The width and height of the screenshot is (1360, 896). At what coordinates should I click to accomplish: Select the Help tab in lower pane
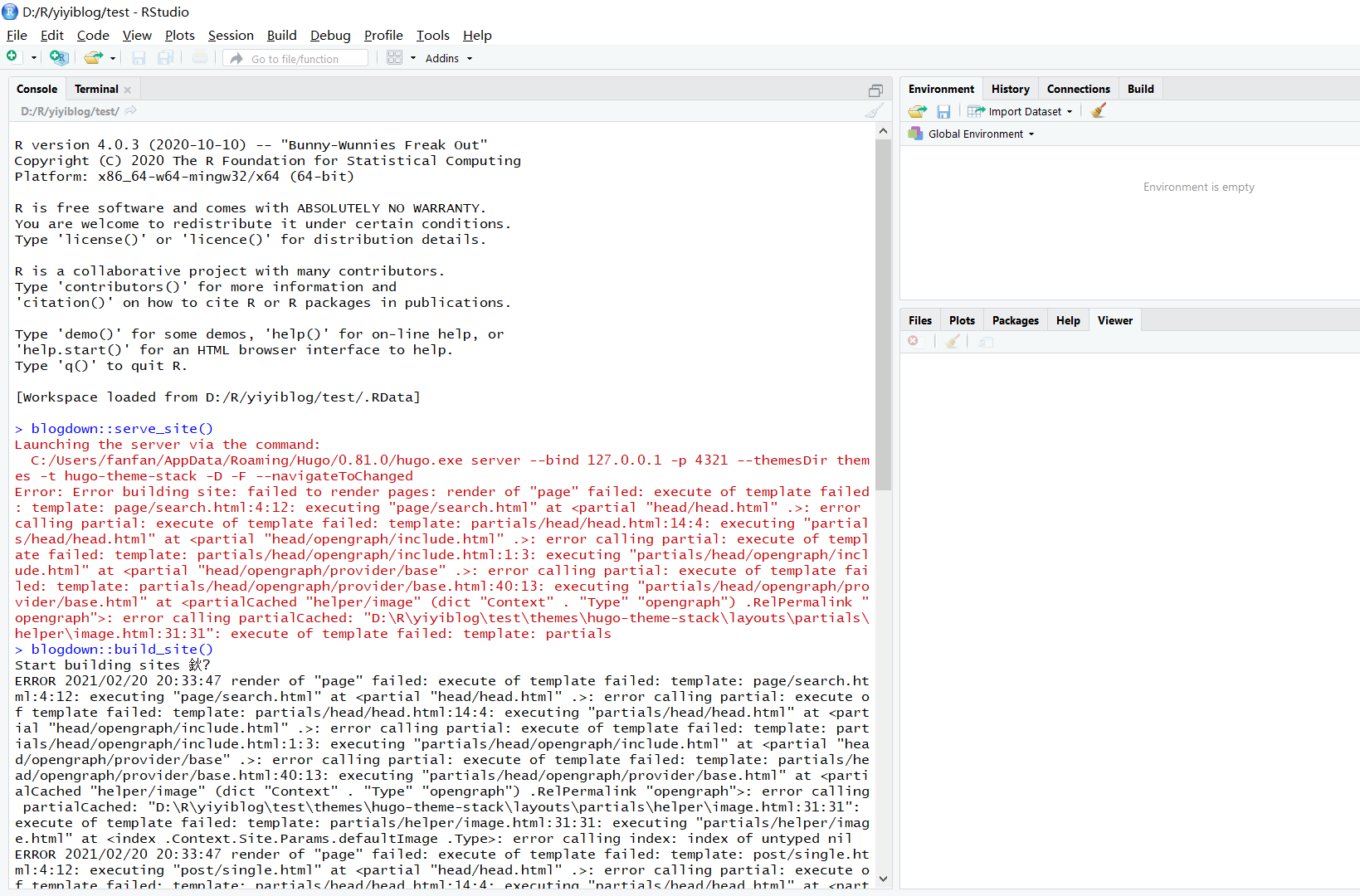(x=1068, y=320)
